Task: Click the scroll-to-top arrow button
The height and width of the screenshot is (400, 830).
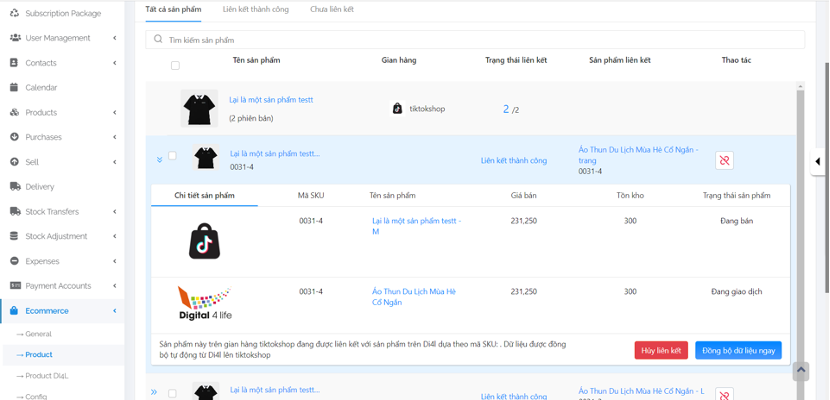Action: [x=800, y=371]
